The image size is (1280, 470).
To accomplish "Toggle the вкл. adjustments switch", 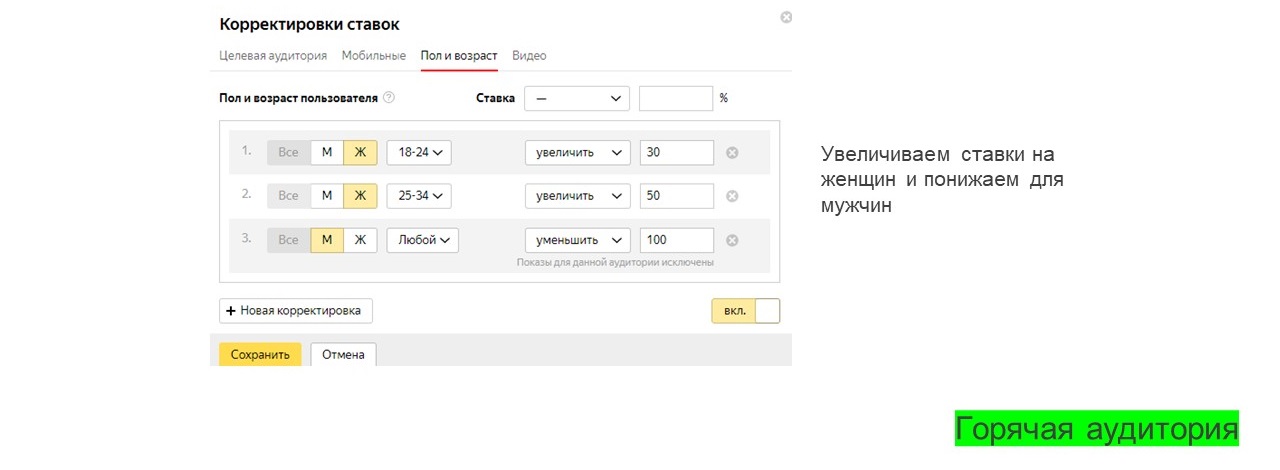I will 745,311.
